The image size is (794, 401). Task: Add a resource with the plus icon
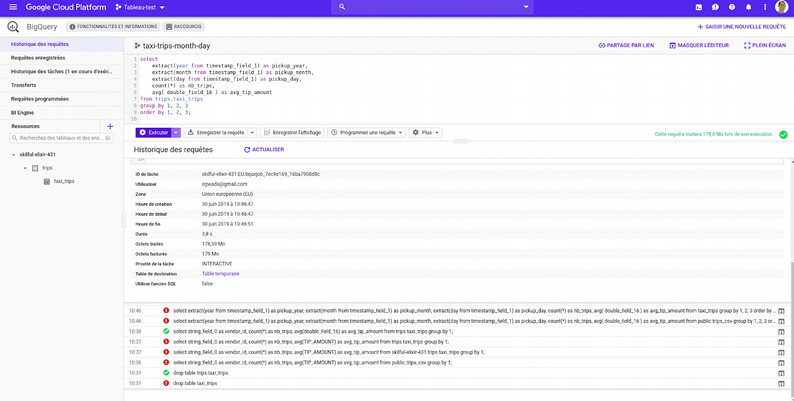click(x=110, y=127)
